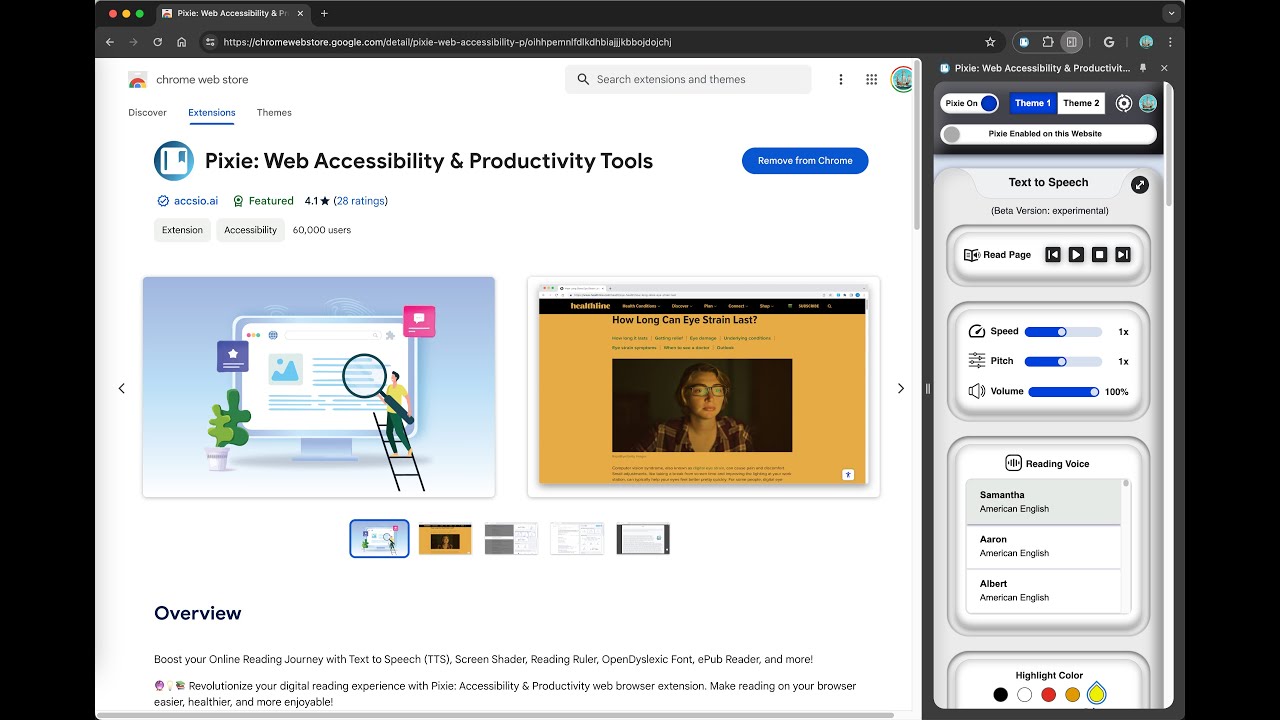Skip to previous section in Read Page

point(1053,255)
